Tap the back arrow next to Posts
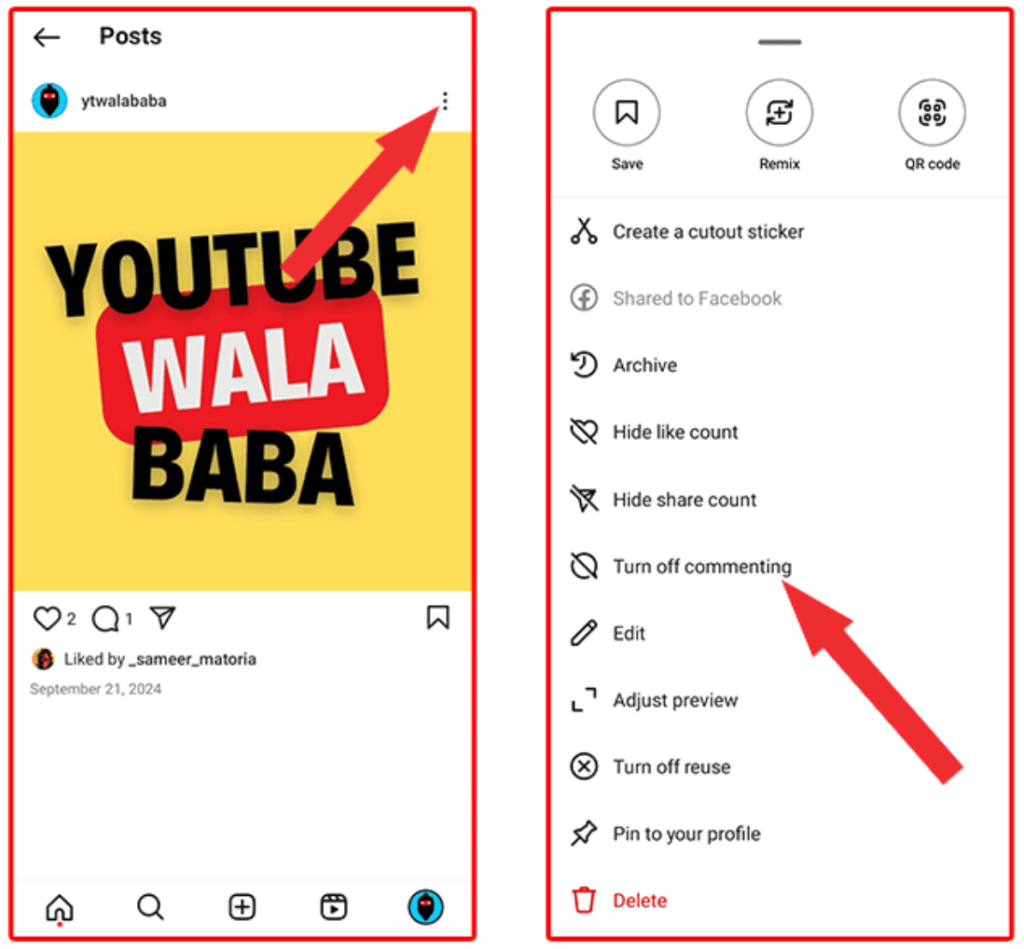1024x949 pixels. pos(46,37)
